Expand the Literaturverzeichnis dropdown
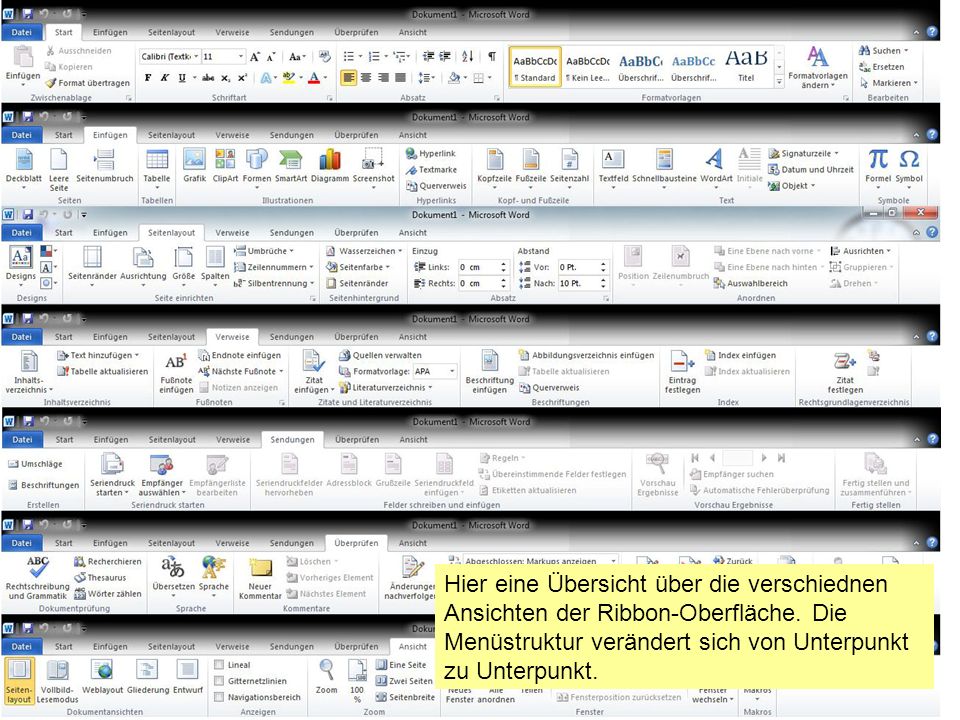This screenshot has height=720, width=960. pos(430,388)
